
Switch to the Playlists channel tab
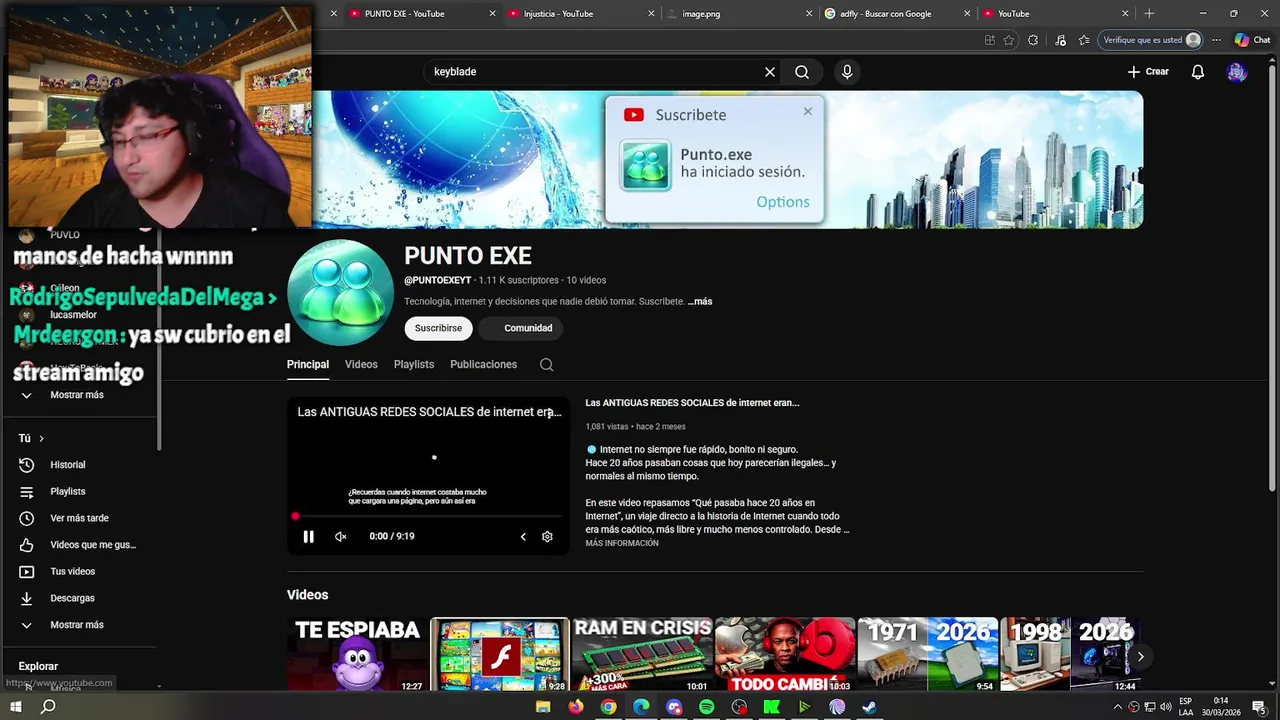coord(414,365)
